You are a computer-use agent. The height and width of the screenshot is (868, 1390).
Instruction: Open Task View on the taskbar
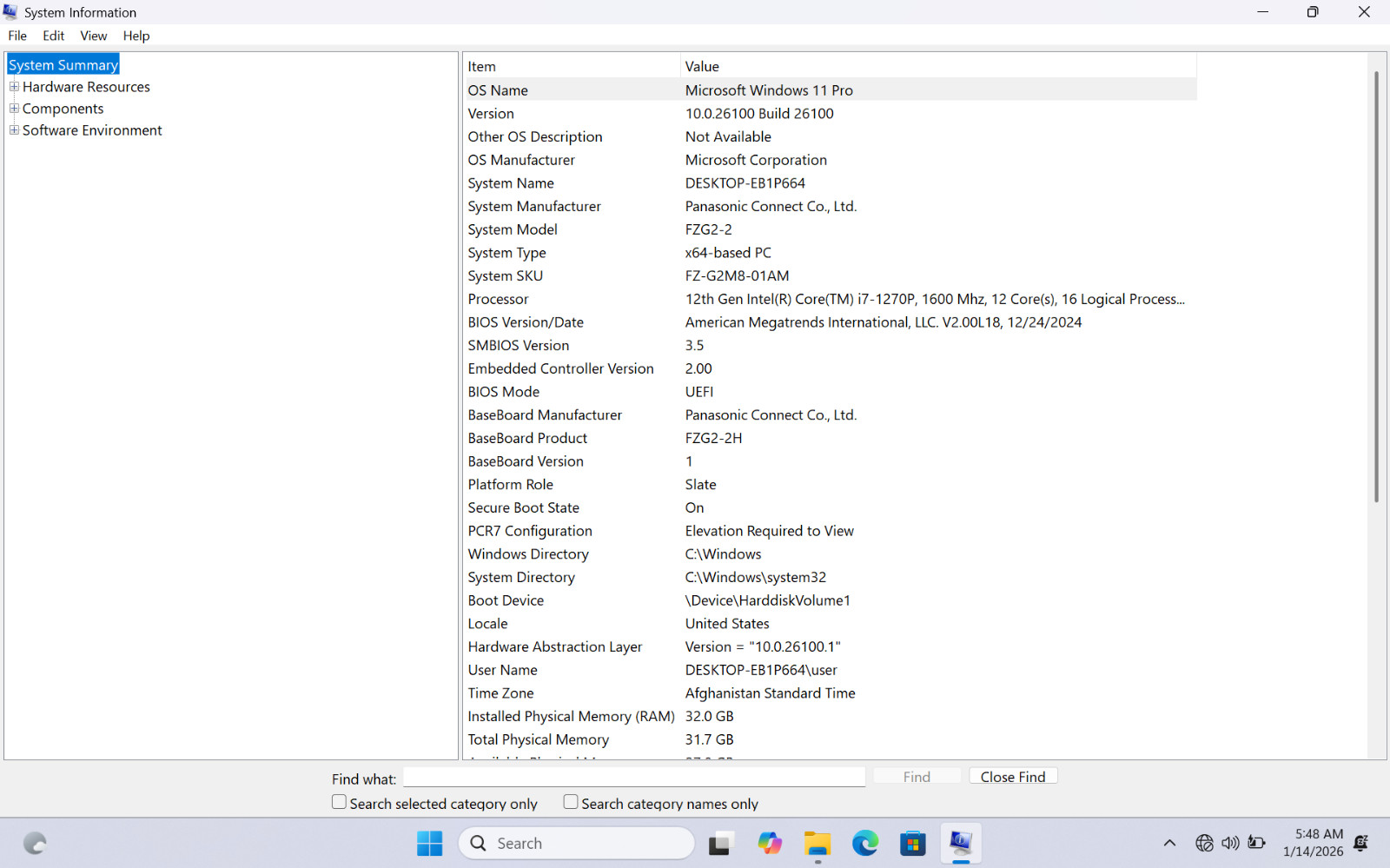[720, 843]
